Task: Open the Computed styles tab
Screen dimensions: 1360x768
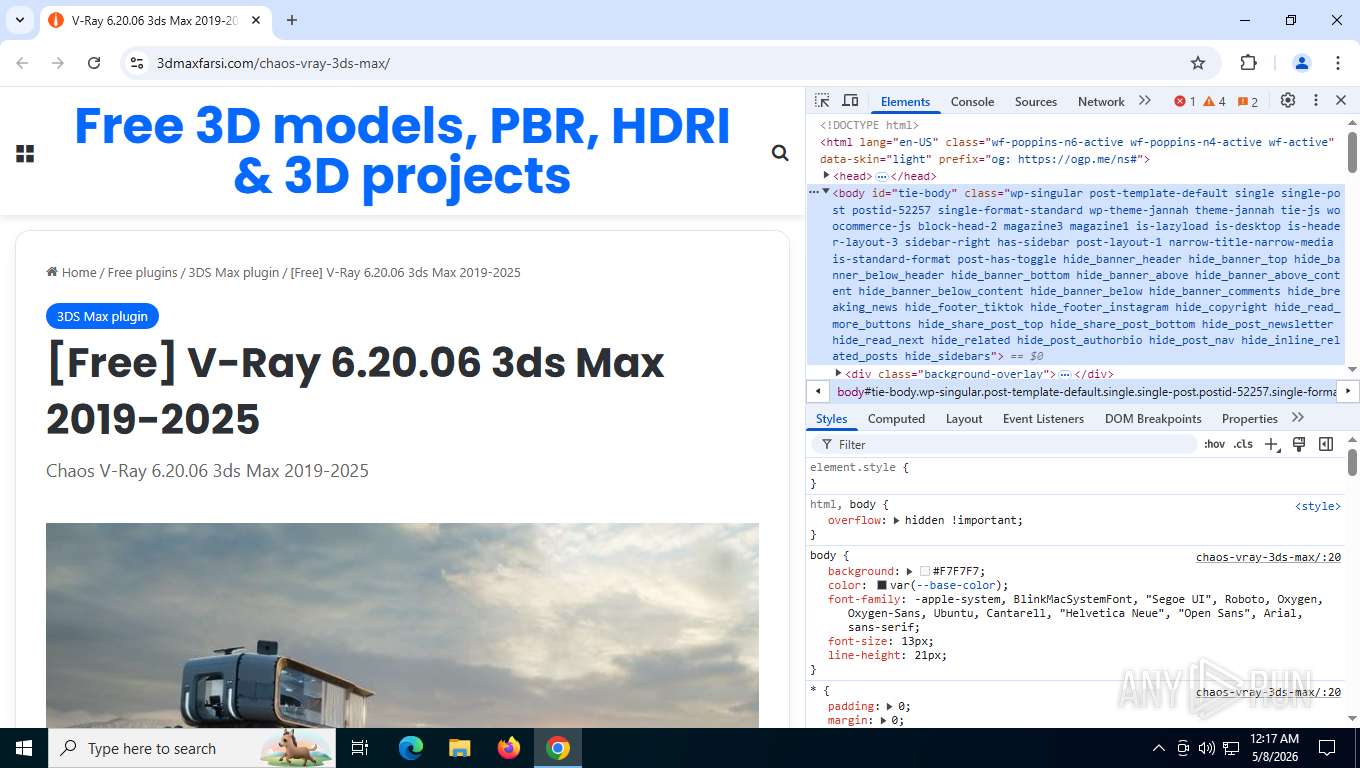Action: tap(896, 418)
